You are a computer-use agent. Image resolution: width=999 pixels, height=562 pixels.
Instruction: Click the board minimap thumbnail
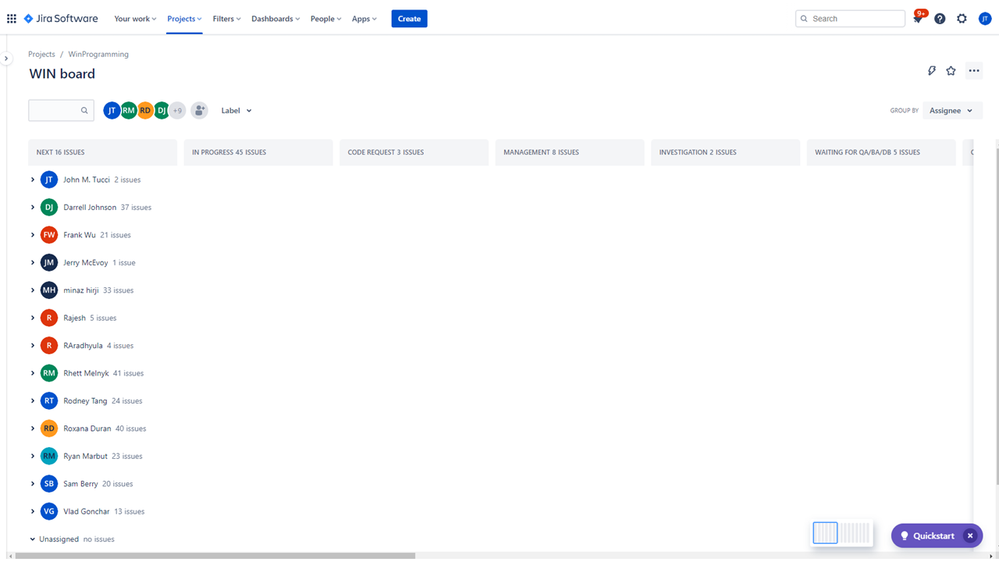[x=842, y=533]
